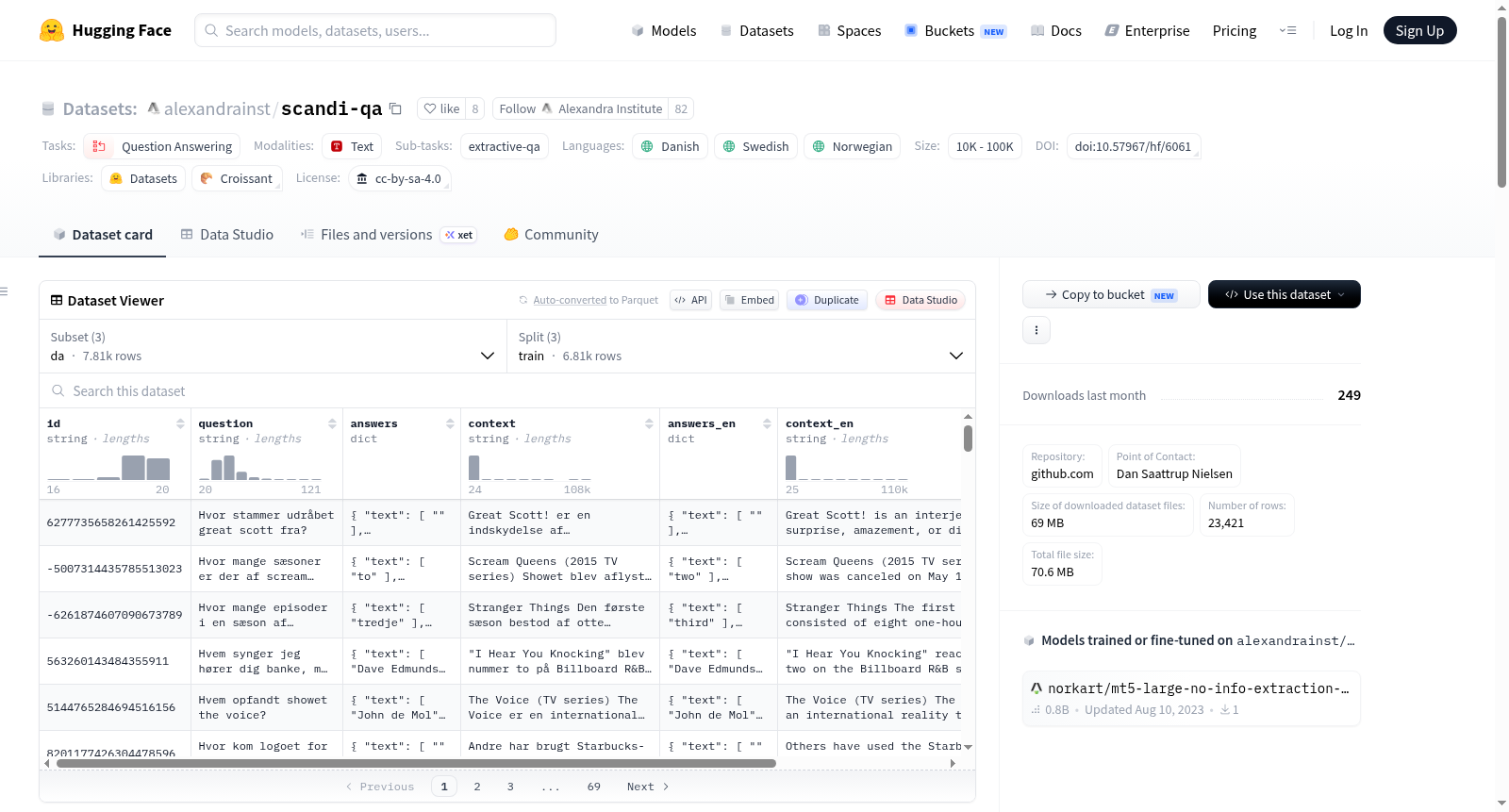Sort the id column
This screenshot has width=1509, height=812.
click(x=180, y=423)
